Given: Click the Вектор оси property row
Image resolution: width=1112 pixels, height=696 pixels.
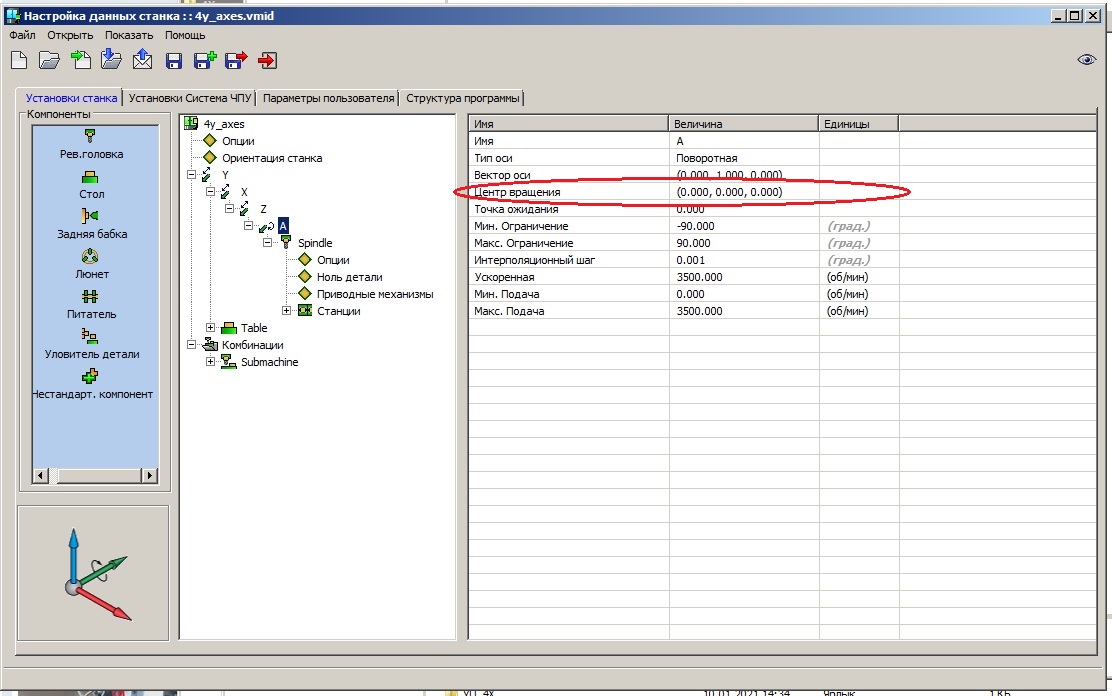Looking at the screenshot, I should tap(782, 175).
